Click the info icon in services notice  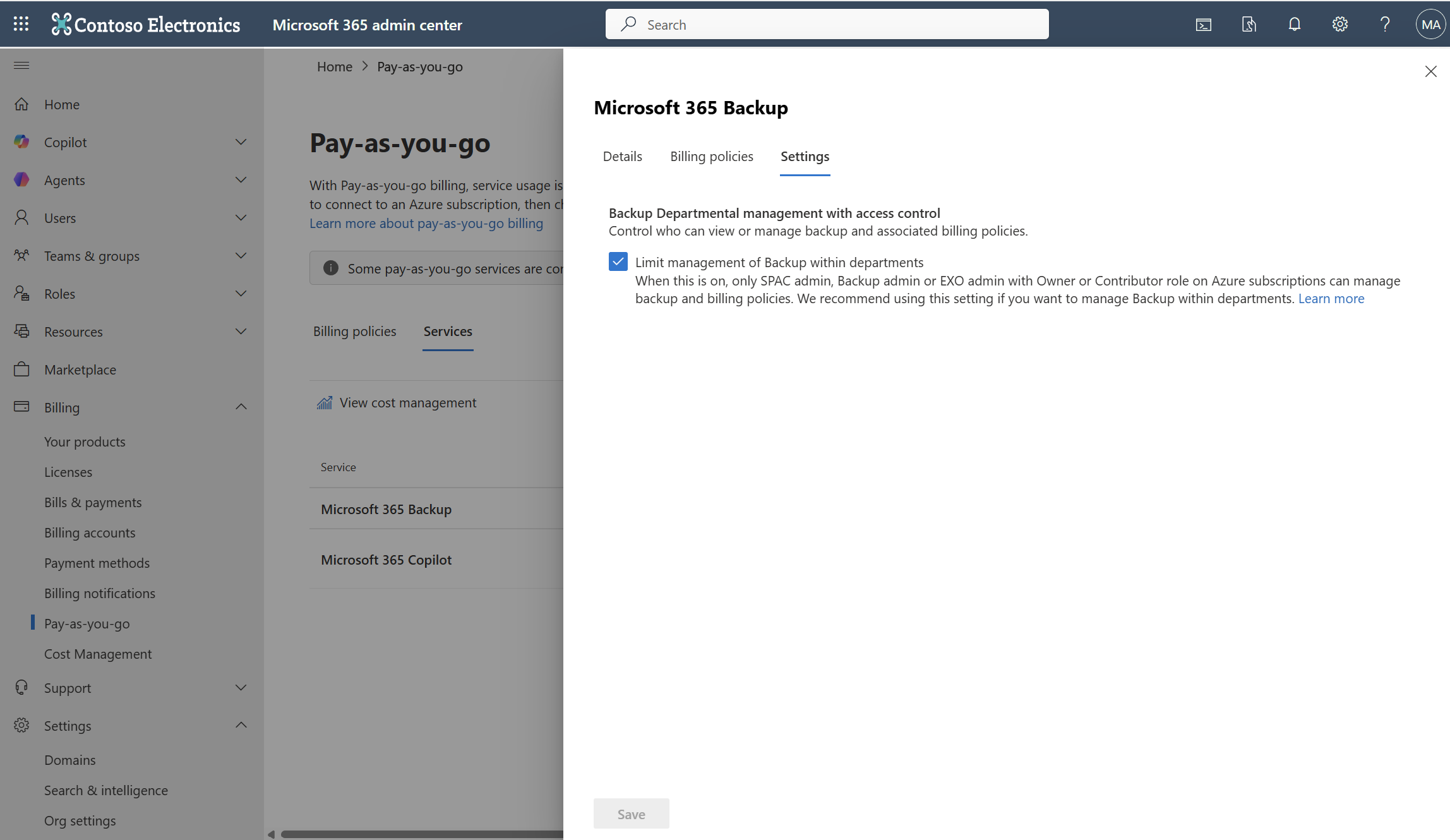pyautogui.click(x=331, y=268)
